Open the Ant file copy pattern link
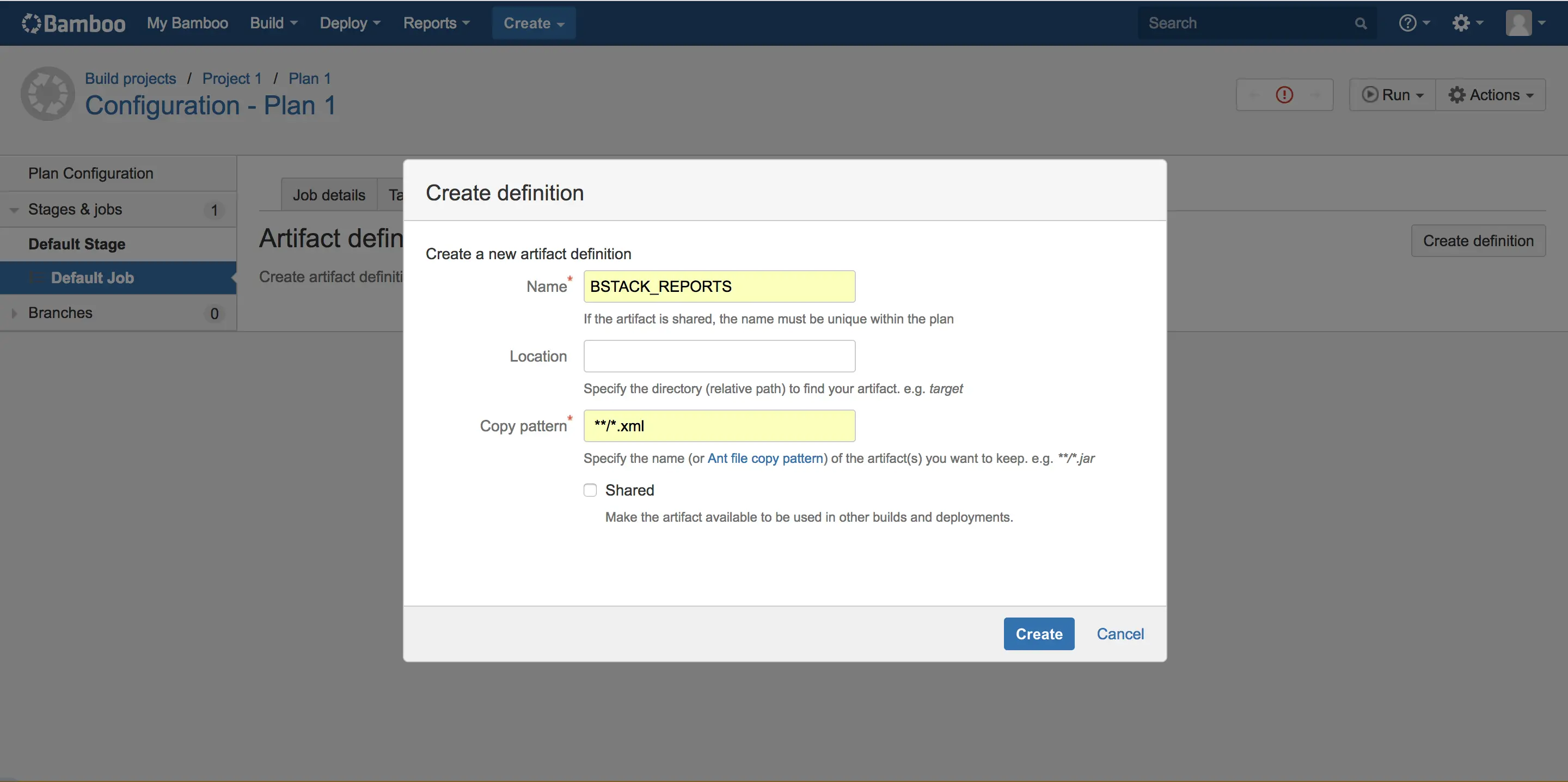This screenshot has width=1568, height=782. [765, 458]
